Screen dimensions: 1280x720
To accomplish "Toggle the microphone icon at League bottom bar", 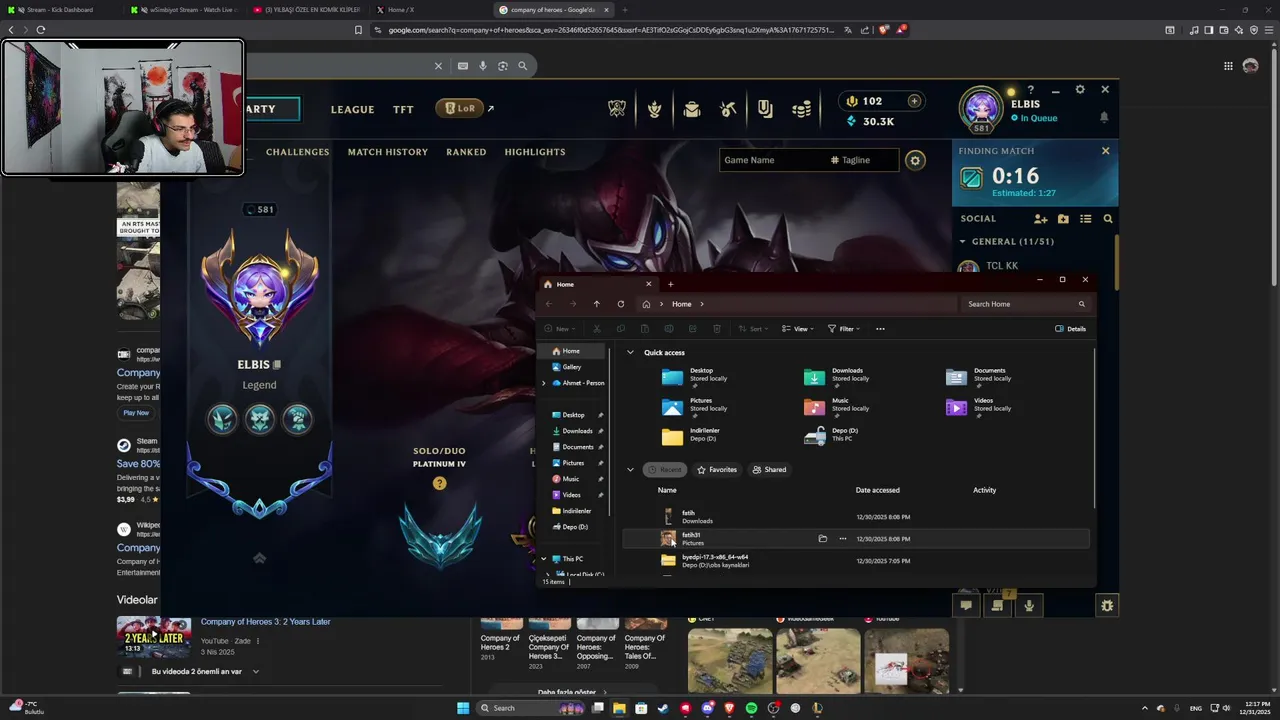I will pos(1029,605).
